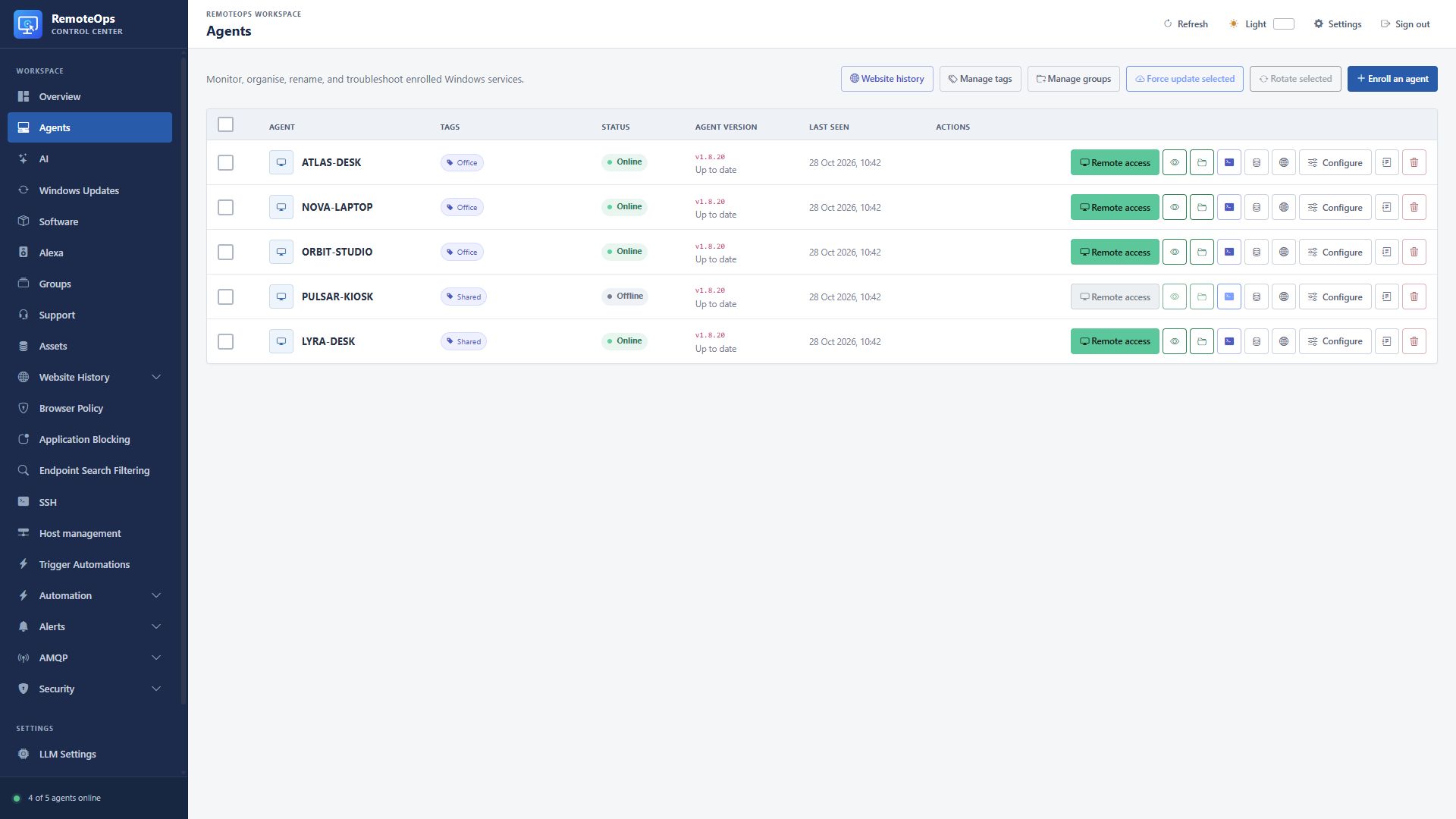The width and height of the screenshot is (1456, 819).
Task: Select the PULSAR-KIOSK checkbox
Action: click(225, 297)
